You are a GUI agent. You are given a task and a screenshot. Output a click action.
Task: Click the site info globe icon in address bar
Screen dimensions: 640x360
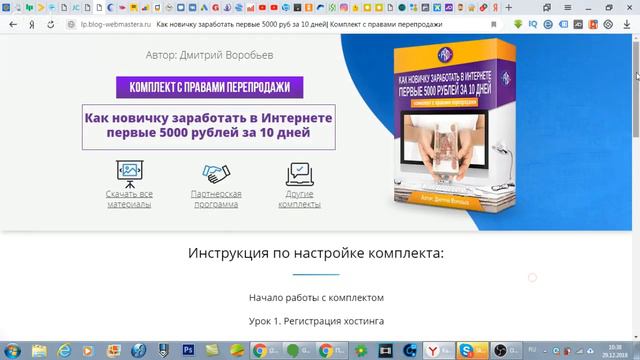[x=71, y=24]
